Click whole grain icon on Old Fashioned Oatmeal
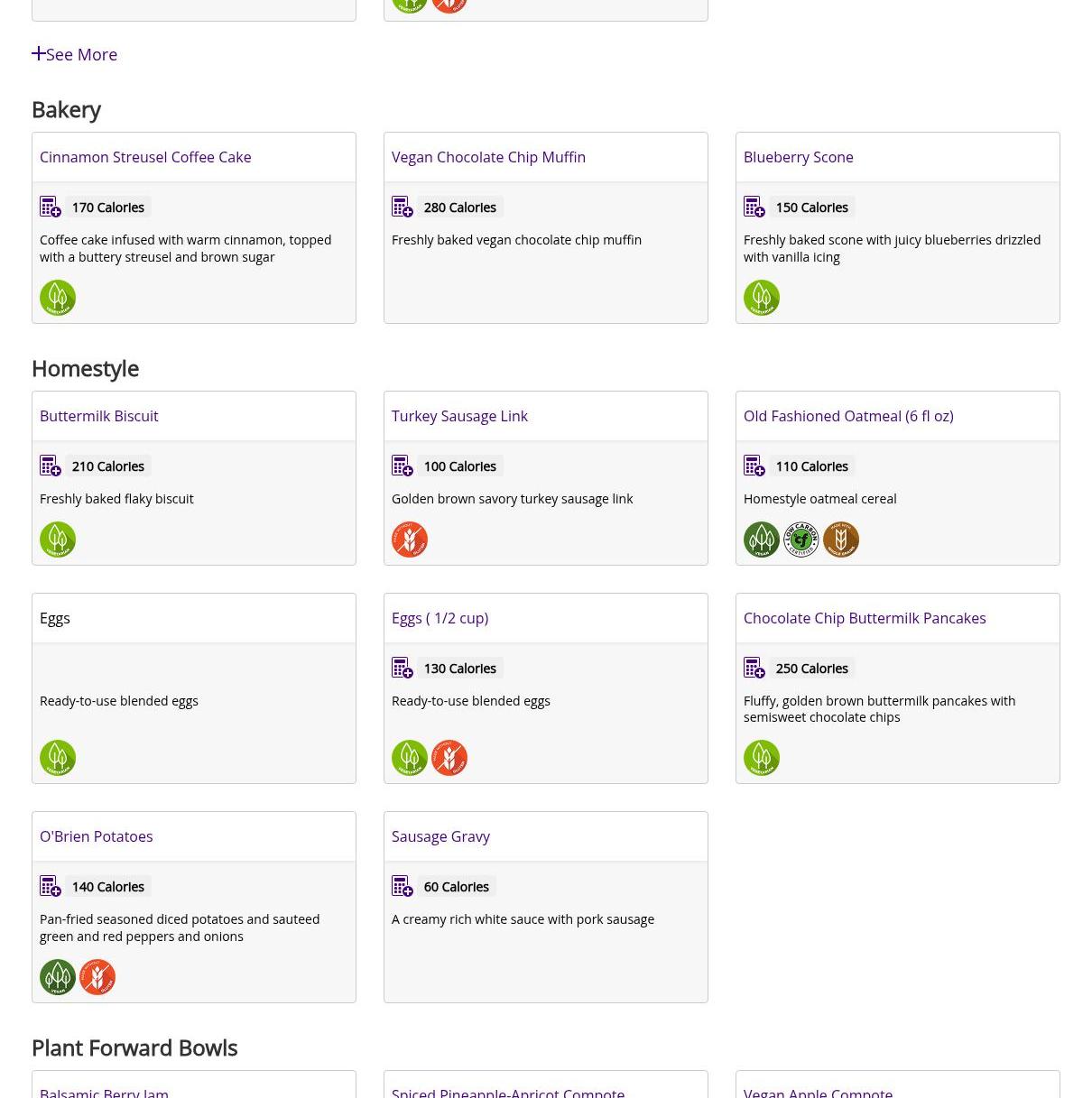The image size is (1092, 1098). click(841, 540)
